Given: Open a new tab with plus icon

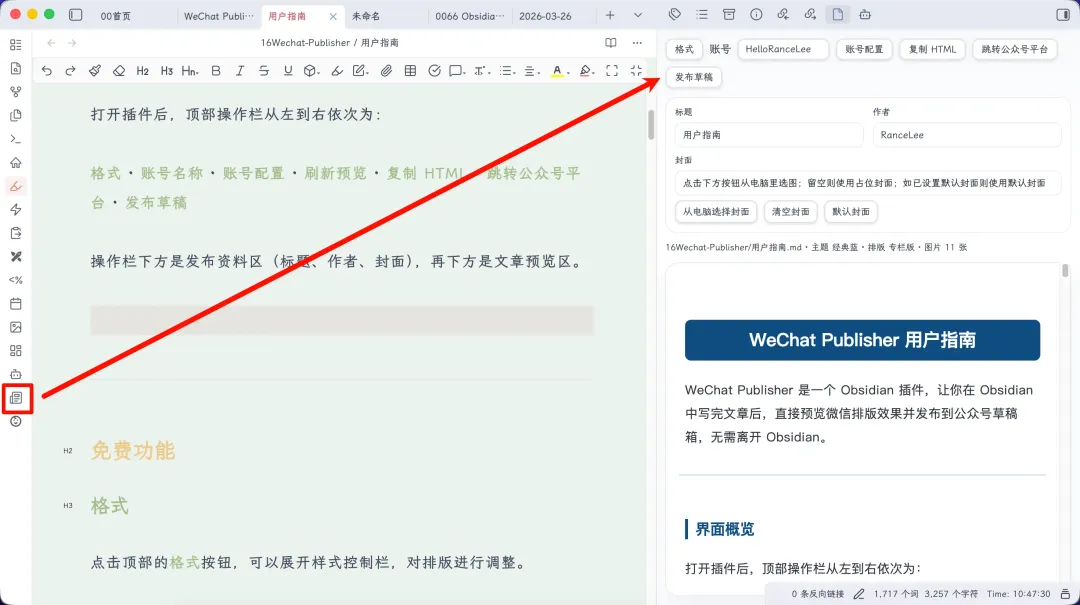Looking at the screenshot, I should point(610,15).
